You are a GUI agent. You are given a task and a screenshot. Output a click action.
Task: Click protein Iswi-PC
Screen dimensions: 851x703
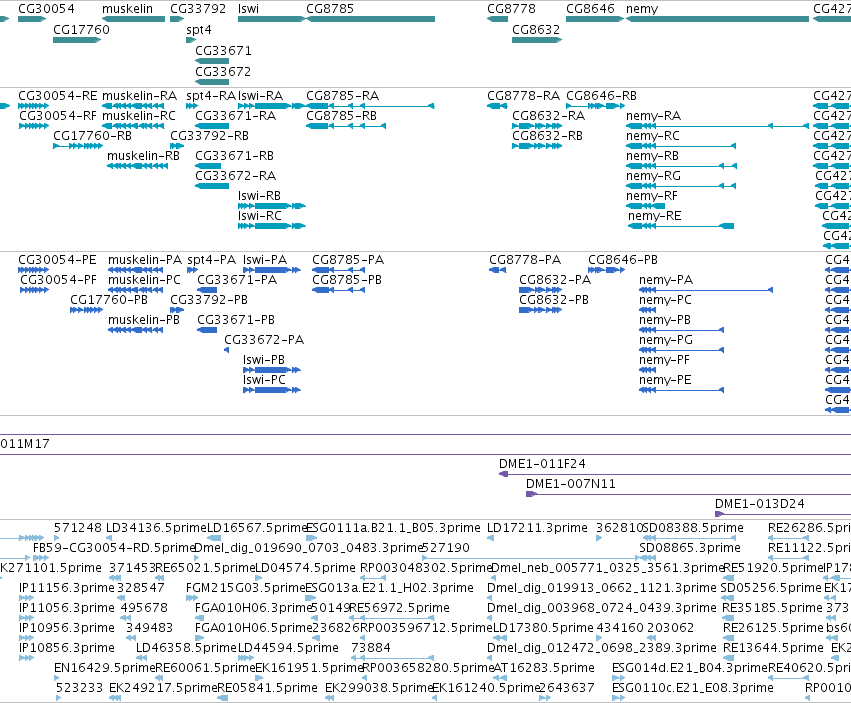[264, 380]
